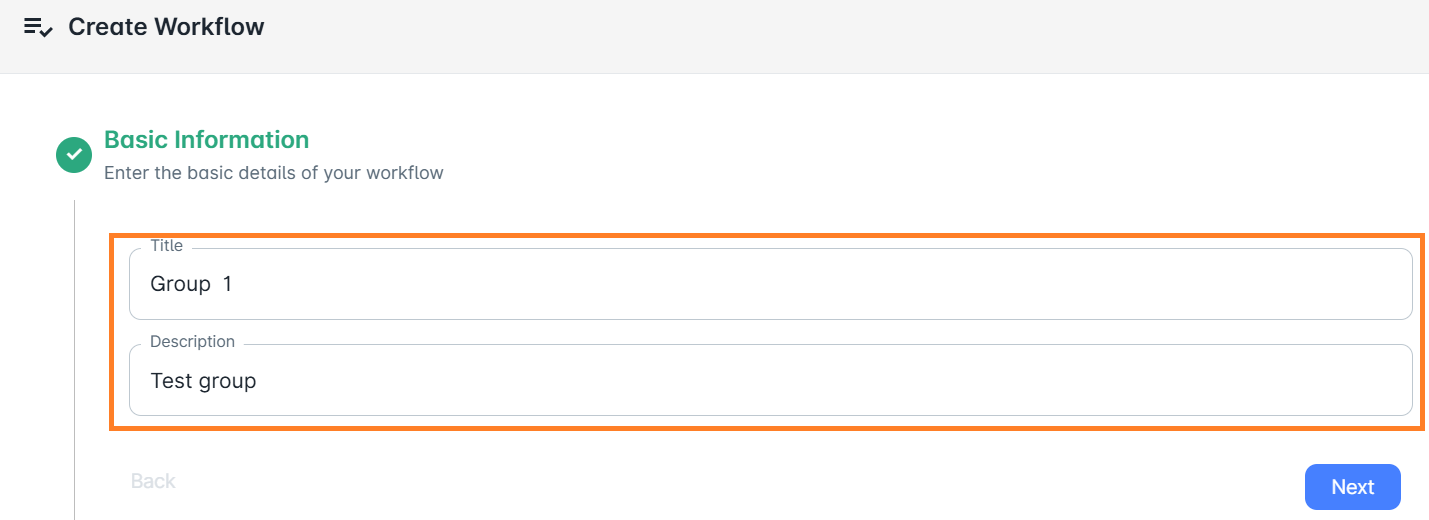Click the word 'workflow' in the subtitle
This screenshot has width=1429, height=520.
404,173
